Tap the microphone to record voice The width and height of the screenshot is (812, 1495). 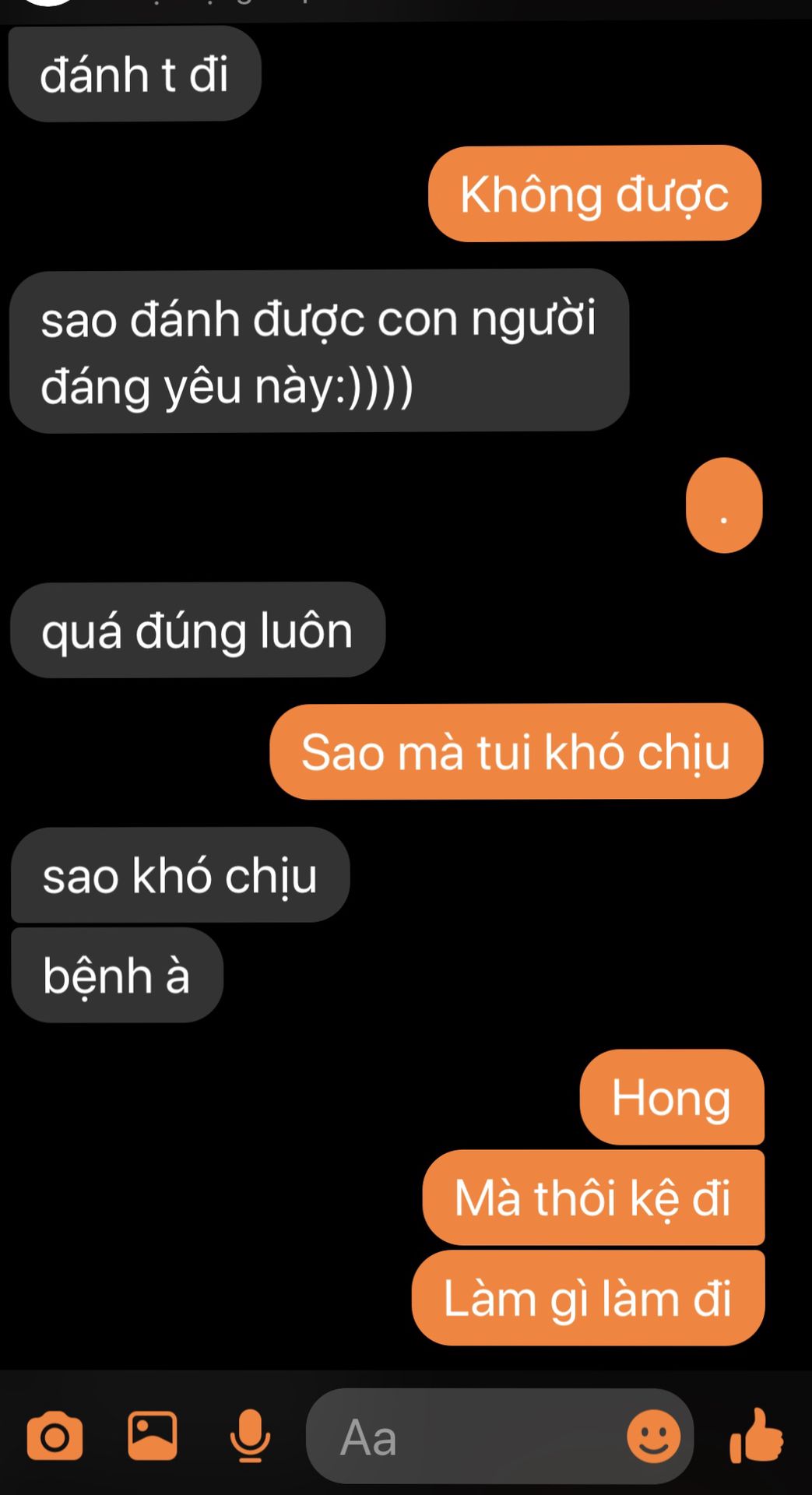(250, 1436)
